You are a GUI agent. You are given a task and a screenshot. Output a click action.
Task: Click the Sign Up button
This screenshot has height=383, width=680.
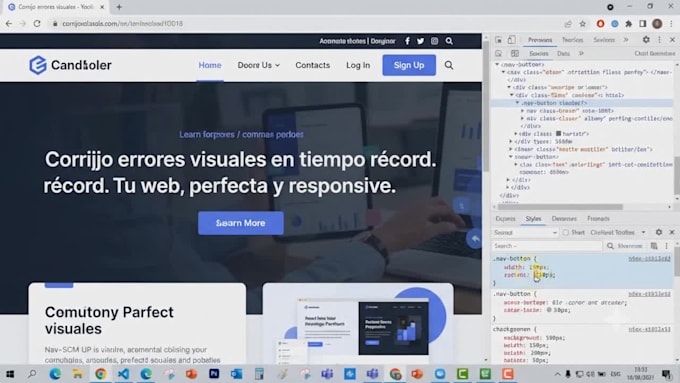(x=409, y=65)
